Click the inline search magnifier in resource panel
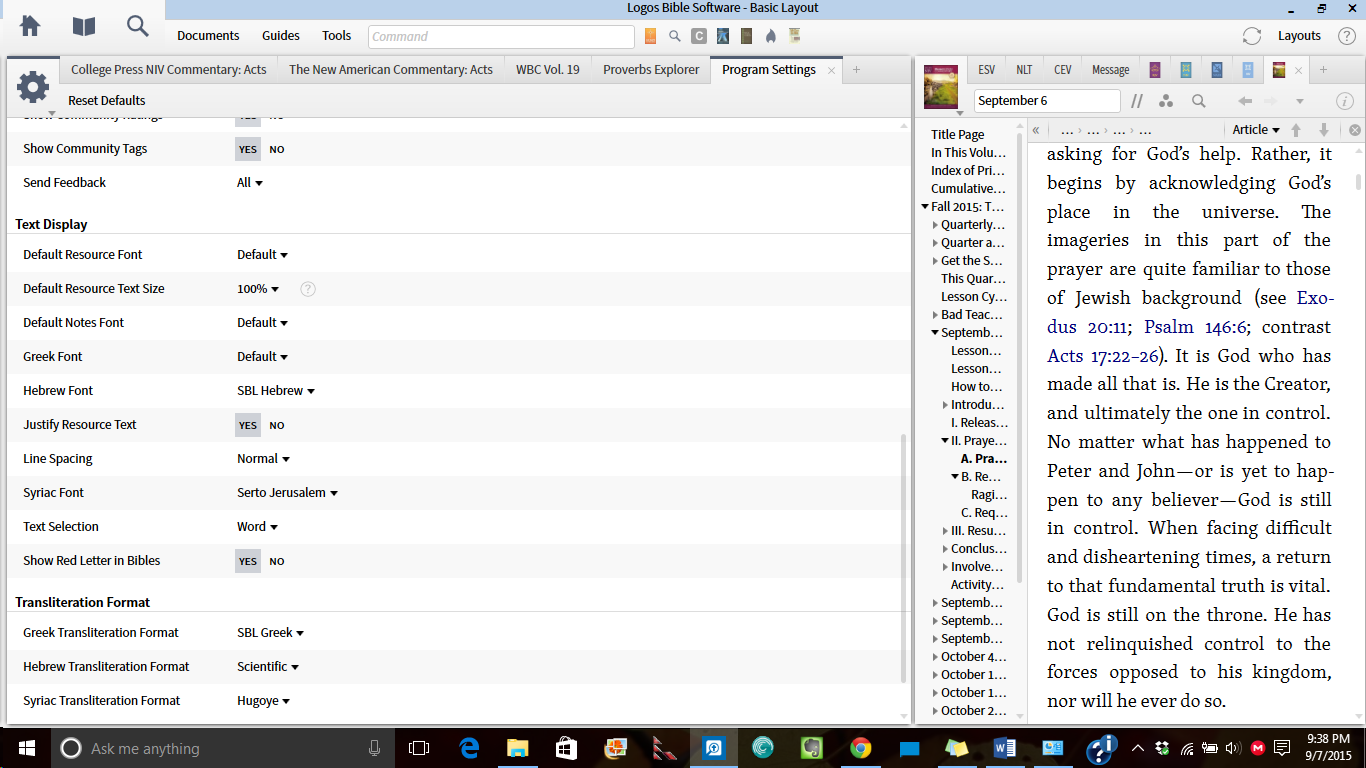This screenshot has width=1366, height=768. click(x=1198, y=101)
